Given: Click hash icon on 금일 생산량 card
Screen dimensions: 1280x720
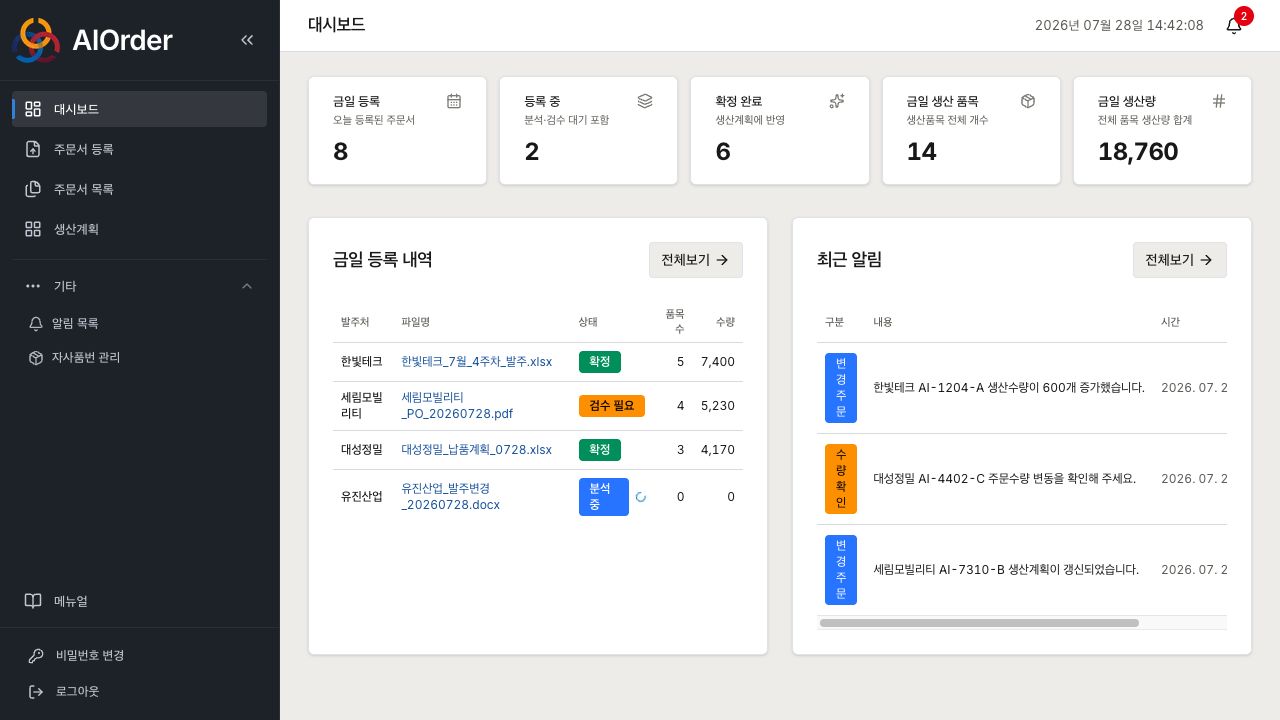Looking at the screenshot, I should (x=1219, y=101).
